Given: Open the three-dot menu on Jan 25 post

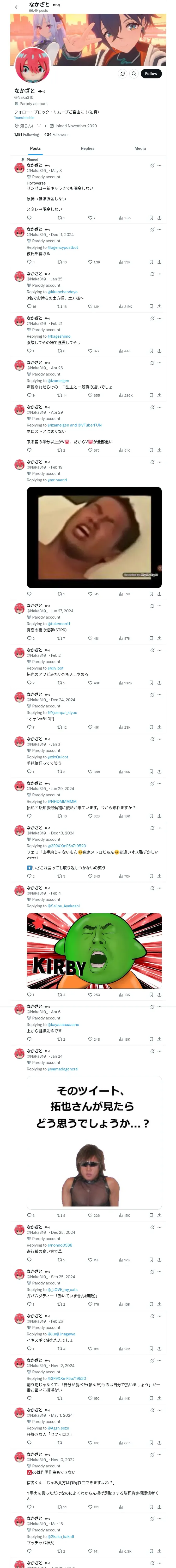Looking at the screenshot, I should (160, 274).
